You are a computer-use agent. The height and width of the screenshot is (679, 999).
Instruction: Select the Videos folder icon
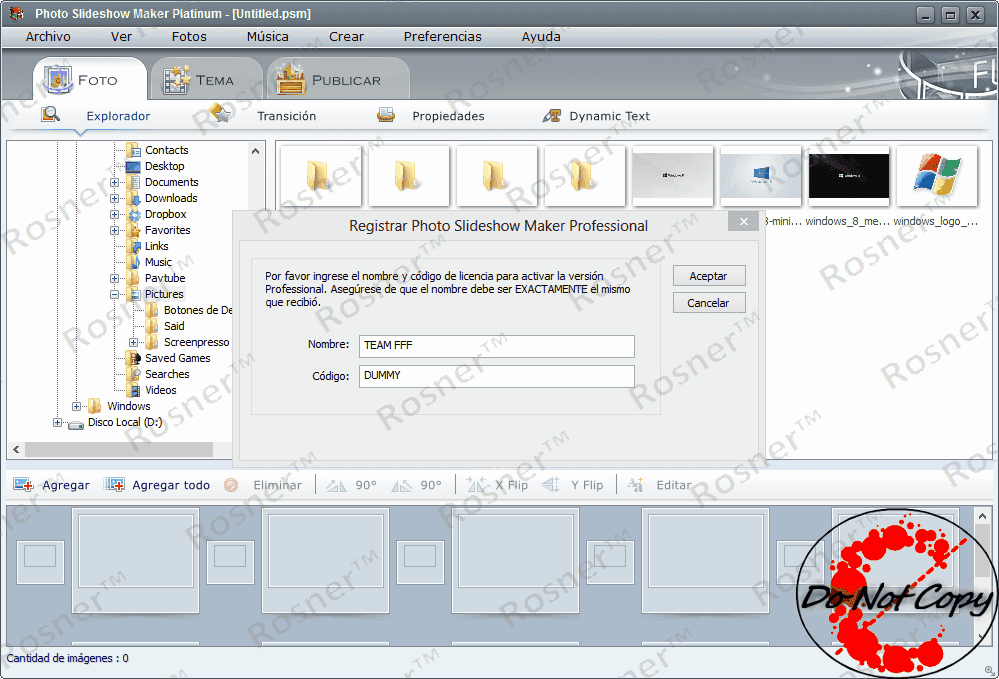pos(134,390)
